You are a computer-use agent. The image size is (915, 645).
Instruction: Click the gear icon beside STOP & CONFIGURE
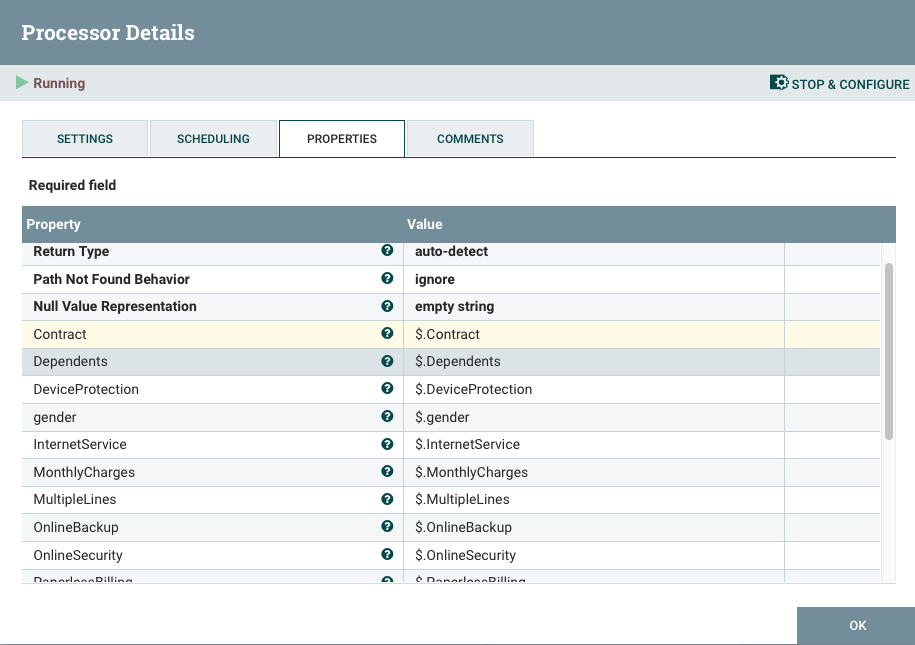[x=778, y=83]
